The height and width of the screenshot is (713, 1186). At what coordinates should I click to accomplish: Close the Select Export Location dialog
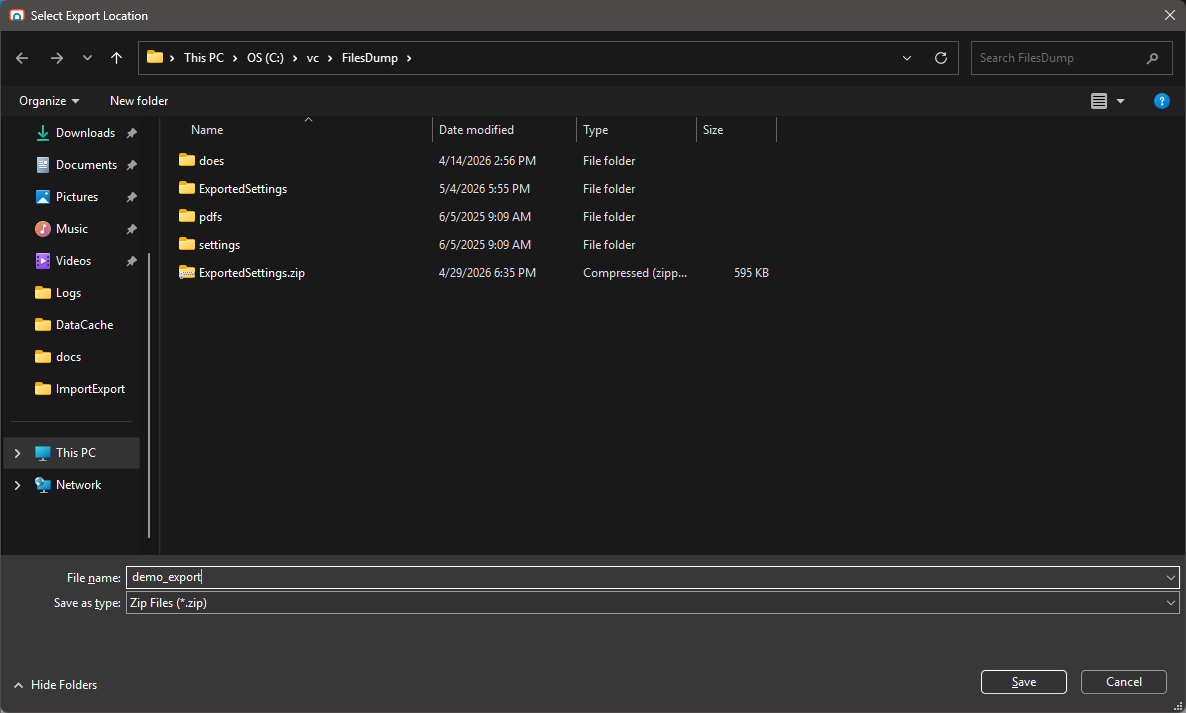pos(1169,15)
